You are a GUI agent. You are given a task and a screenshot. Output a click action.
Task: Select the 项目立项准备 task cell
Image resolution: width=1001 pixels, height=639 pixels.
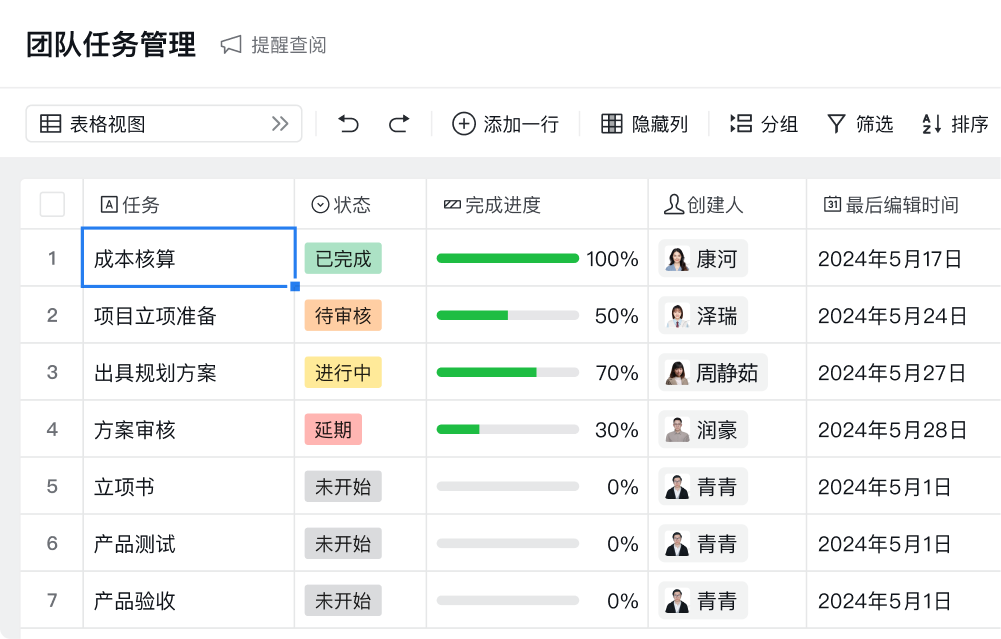pyautogui.click(x=189, y=315)
